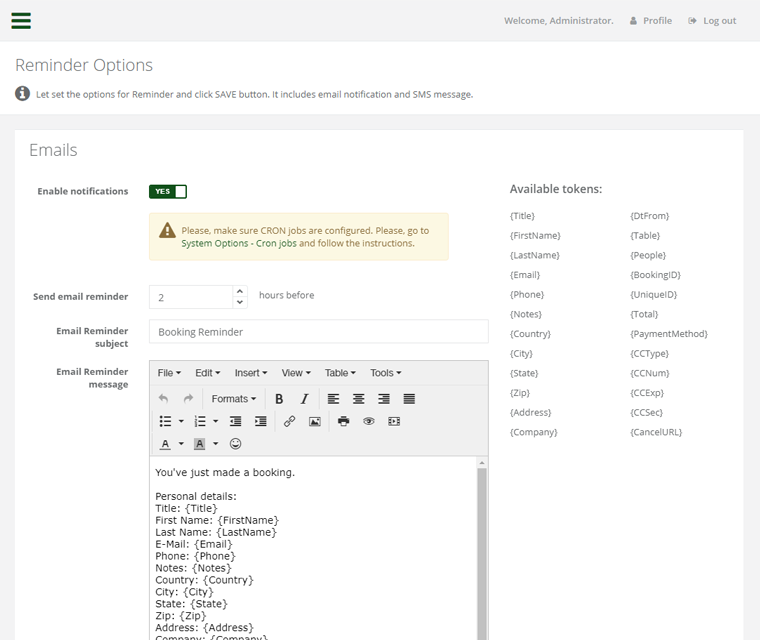
Task: Insert an image in editor
Action: tap(315, 421)
